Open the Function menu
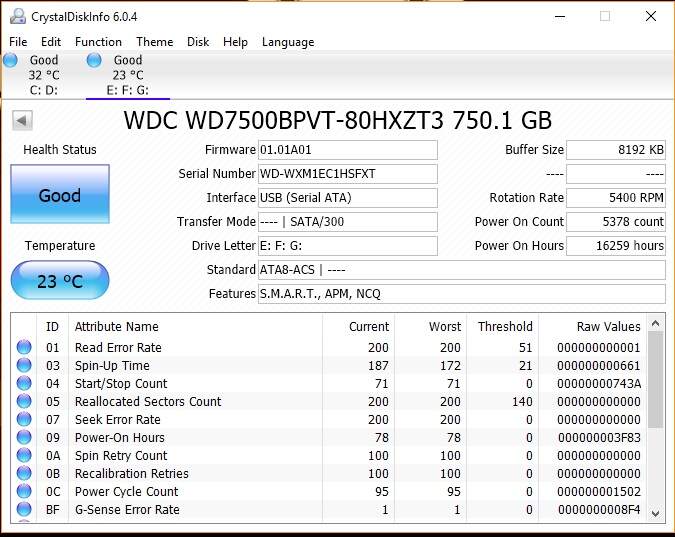Image resolution: width=675 pixels, height=537 pixels. point(98,42)
